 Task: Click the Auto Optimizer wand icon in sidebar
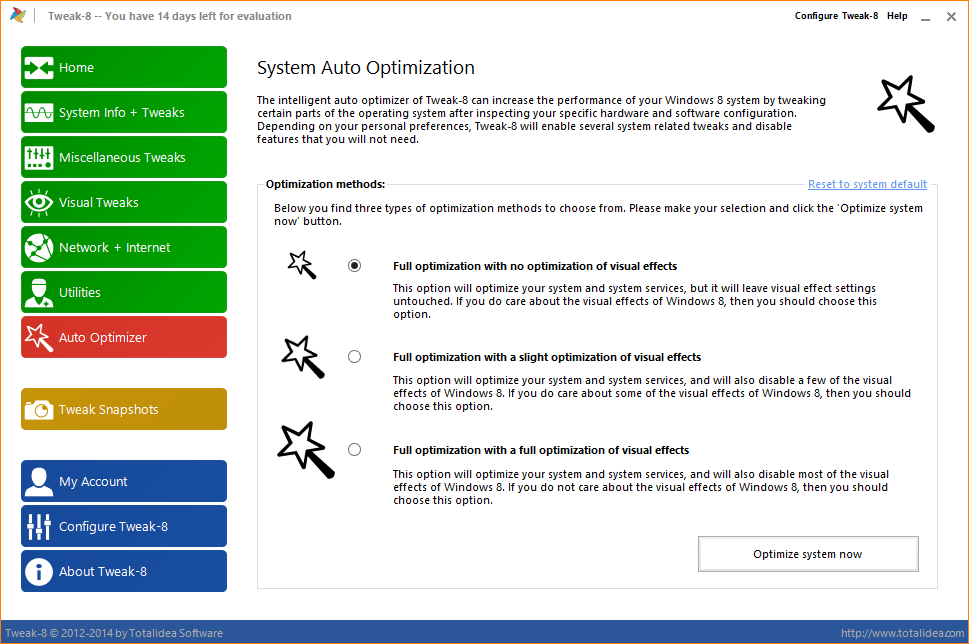(38, 337)
